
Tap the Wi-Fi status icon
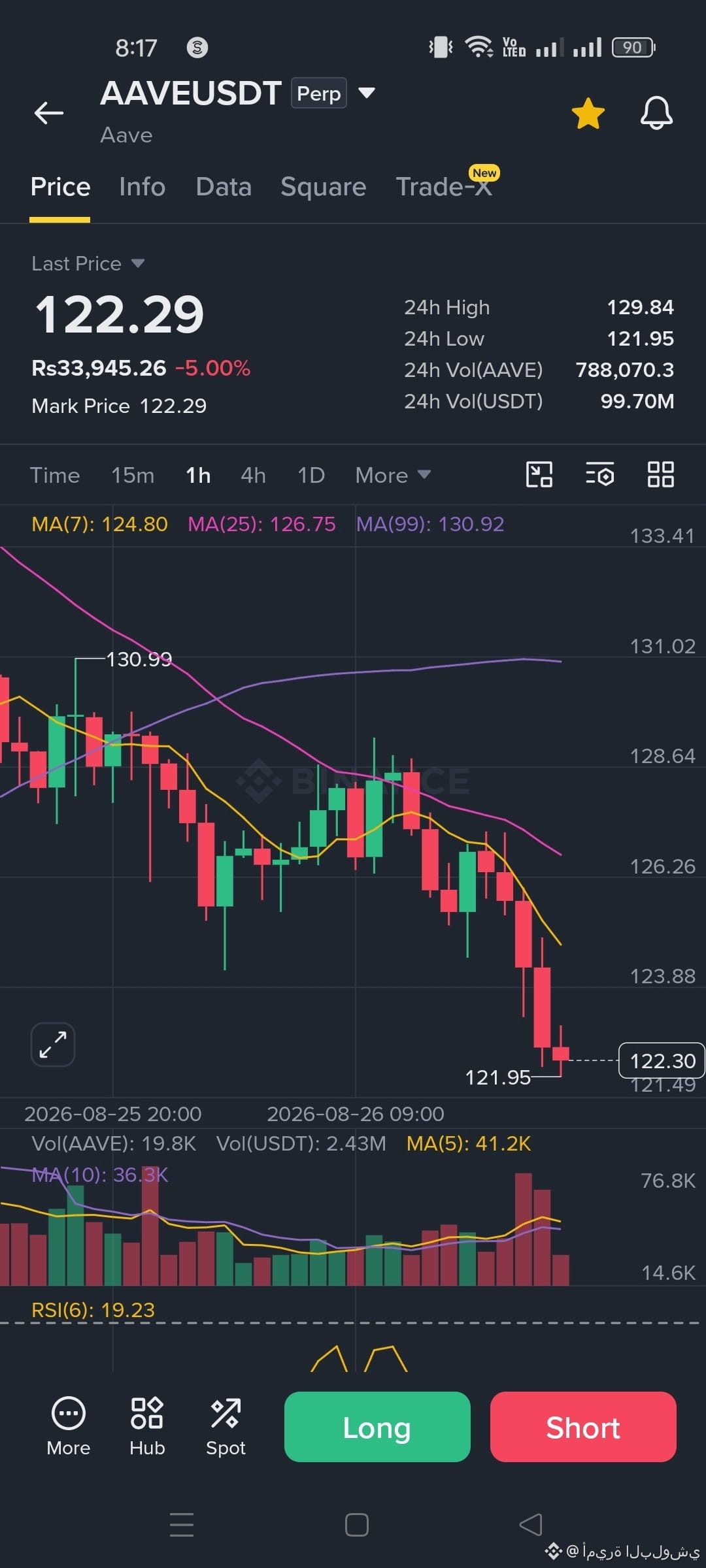[x=479, y=47]
